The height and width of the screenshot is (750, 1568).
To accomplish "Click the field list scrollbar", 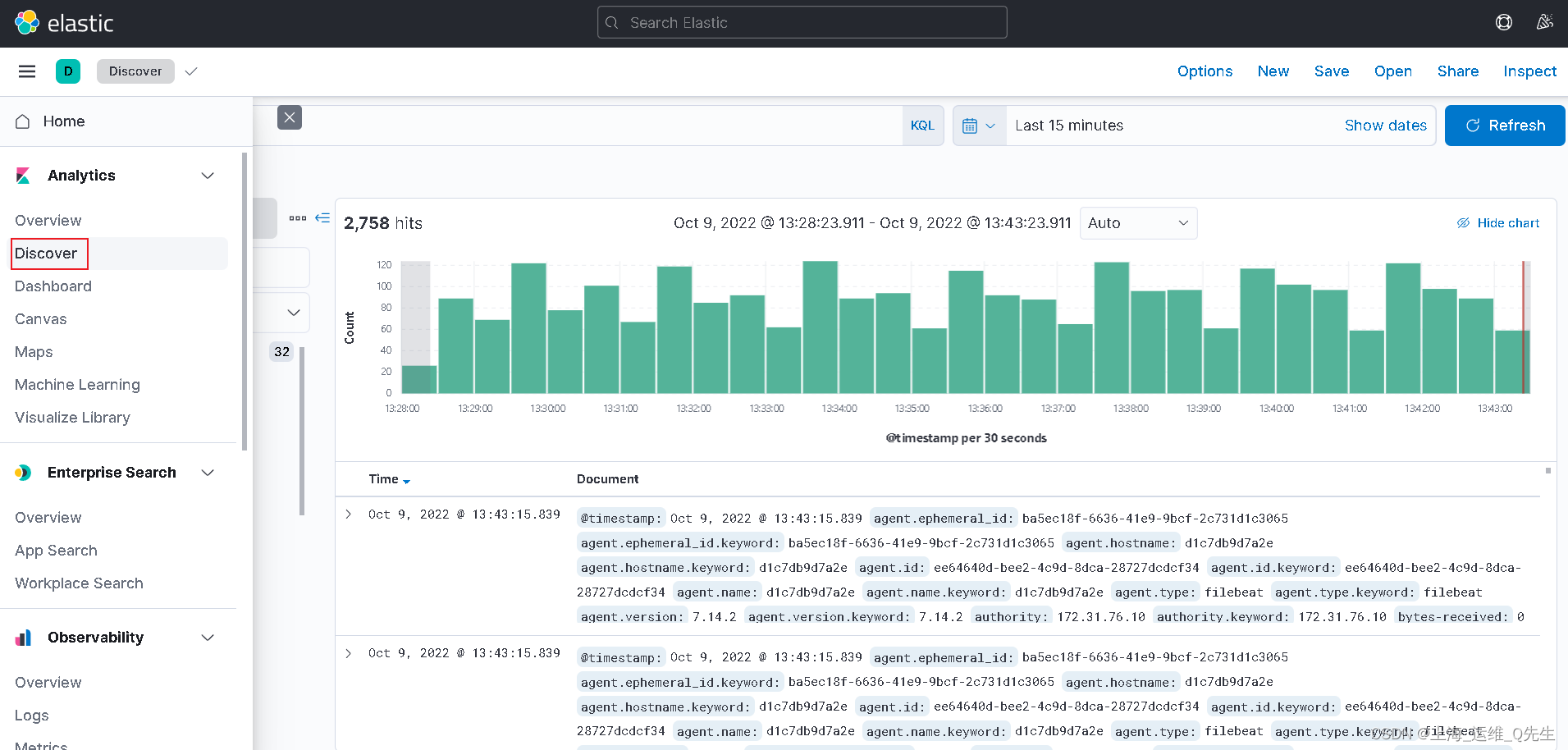I will pos(302,432).
